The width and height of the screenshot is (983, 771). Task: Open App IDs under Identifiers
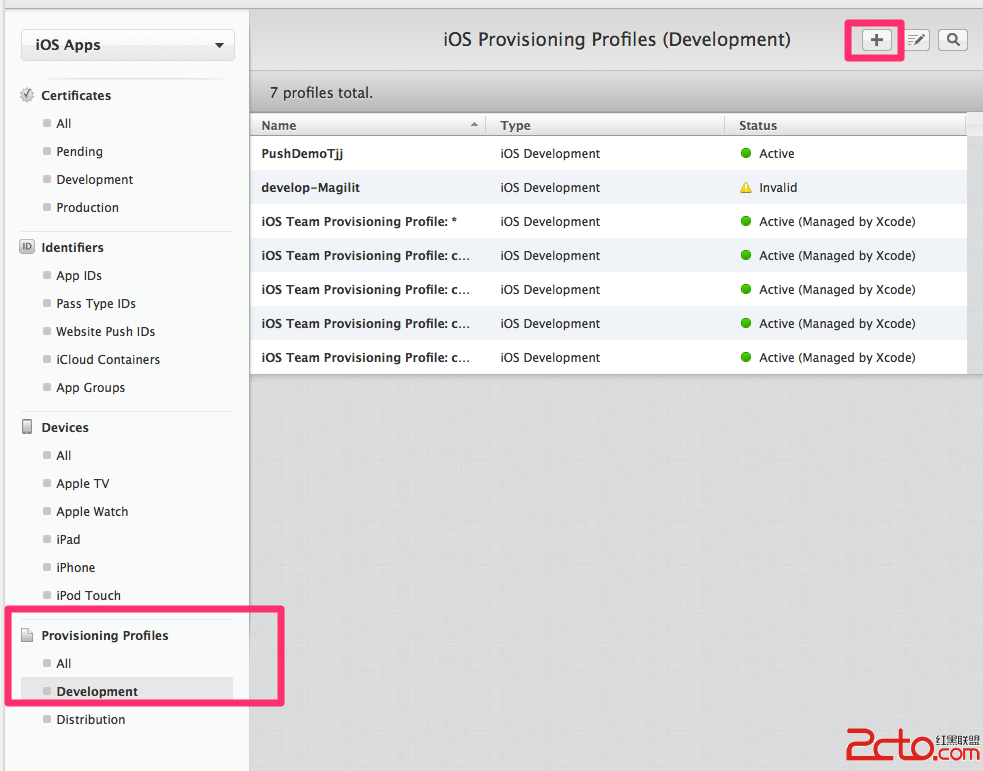pyautogui.click(x=79, y=275)
